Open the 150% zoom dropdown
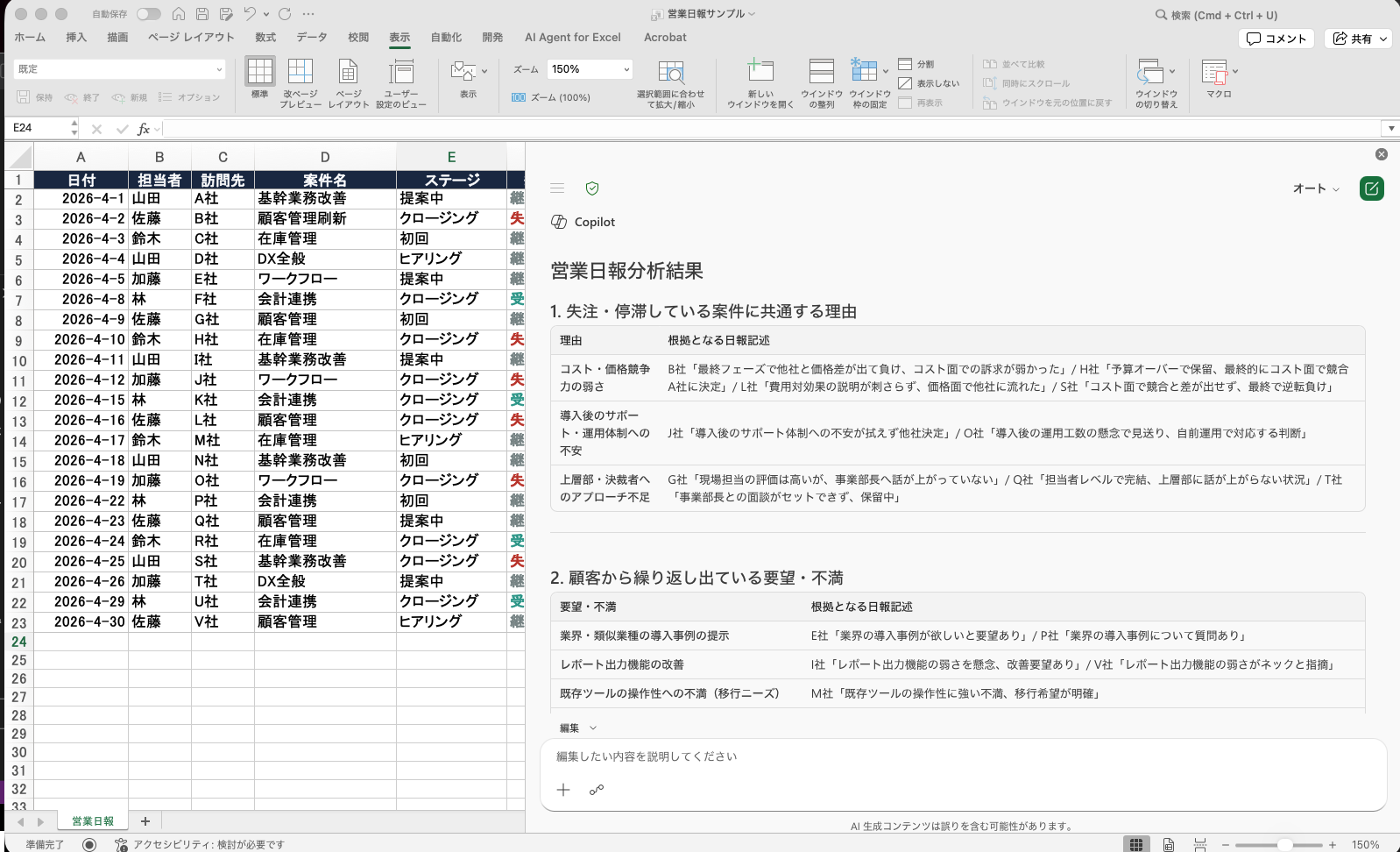Image resolution: width=1400 pixels, height=852 pixels. point(626,69)
